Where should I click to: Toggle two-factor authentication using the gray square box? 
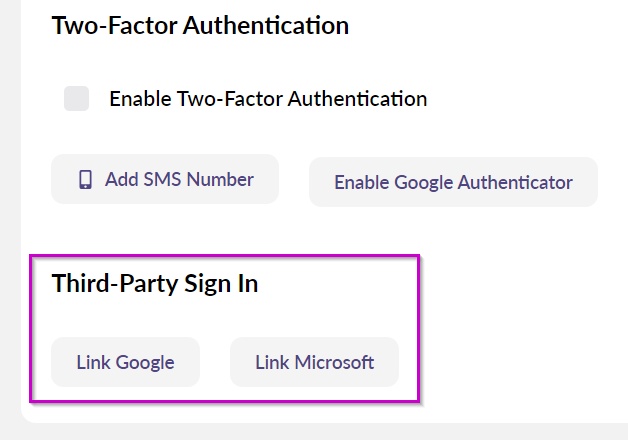[x=76, y=98]
